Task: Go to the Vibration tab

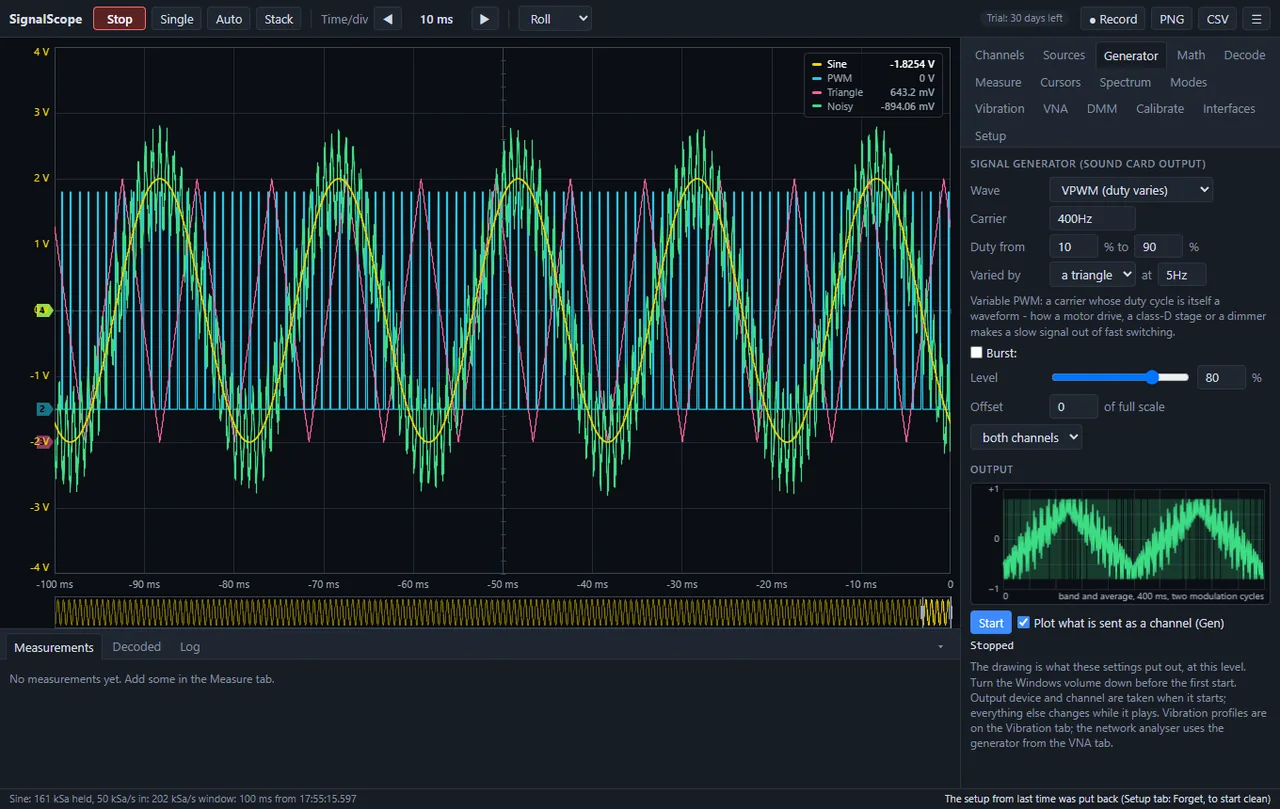Action: [999, 109]
